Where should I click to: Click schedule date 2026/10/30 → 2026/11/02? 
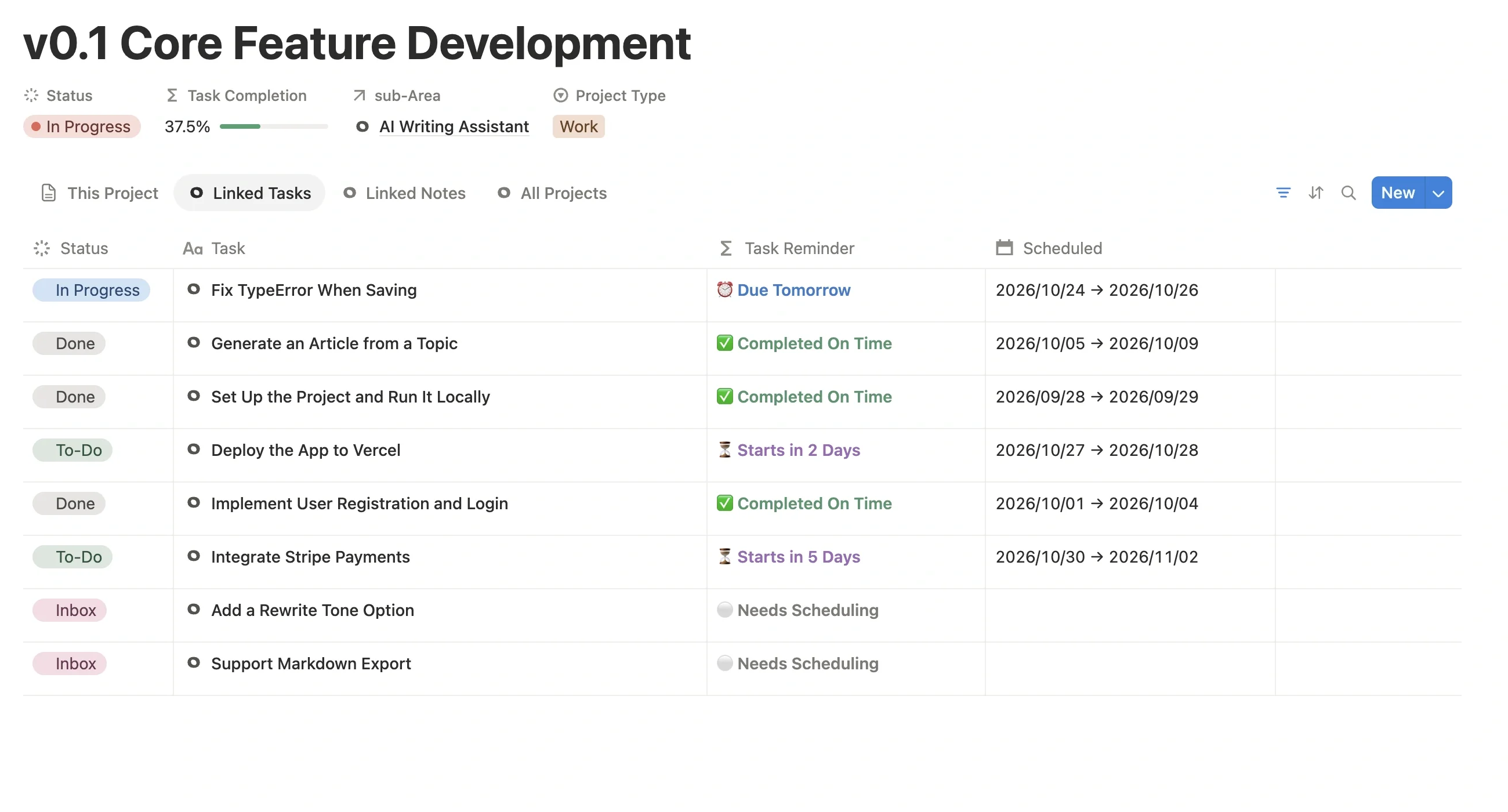click(x=1097, y=557)
